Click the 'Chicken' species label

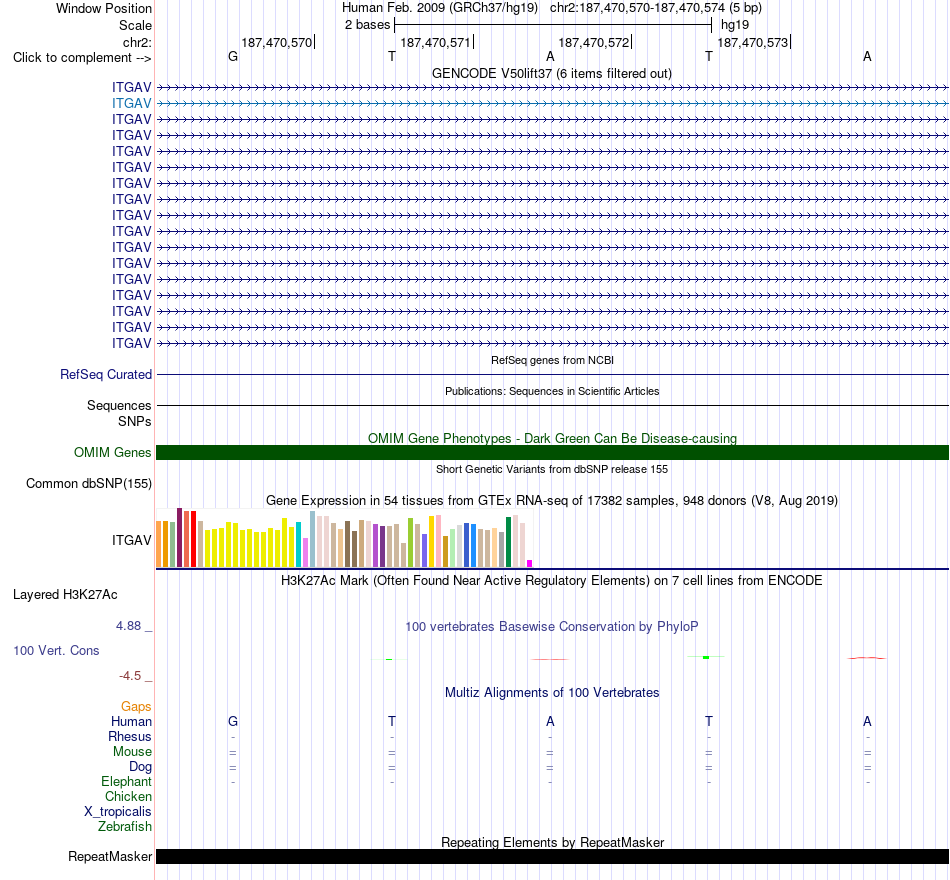pos(128,796)
